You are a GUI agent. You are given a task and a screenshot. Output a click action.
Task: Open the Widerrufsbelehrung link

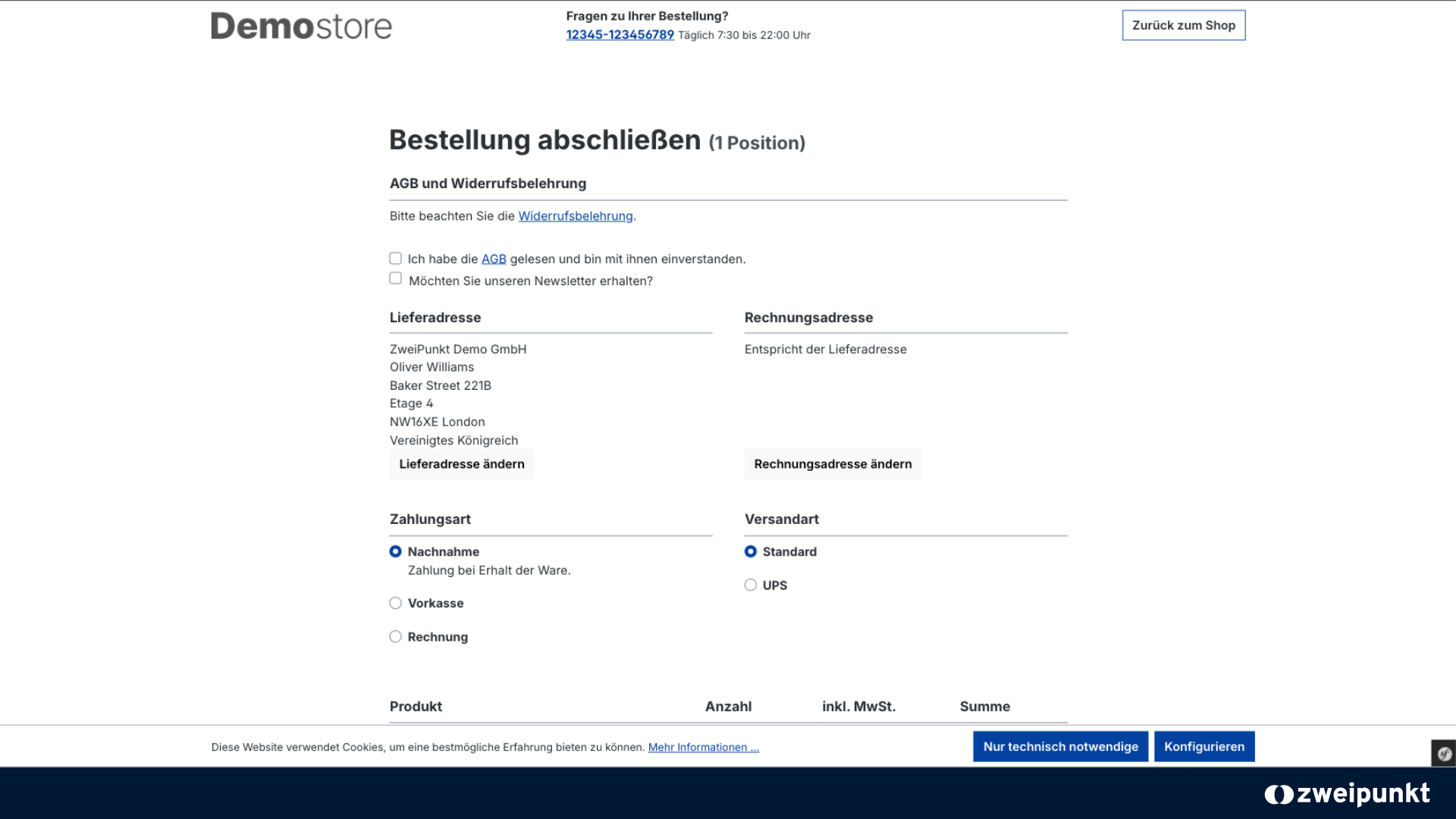(575, 216)
